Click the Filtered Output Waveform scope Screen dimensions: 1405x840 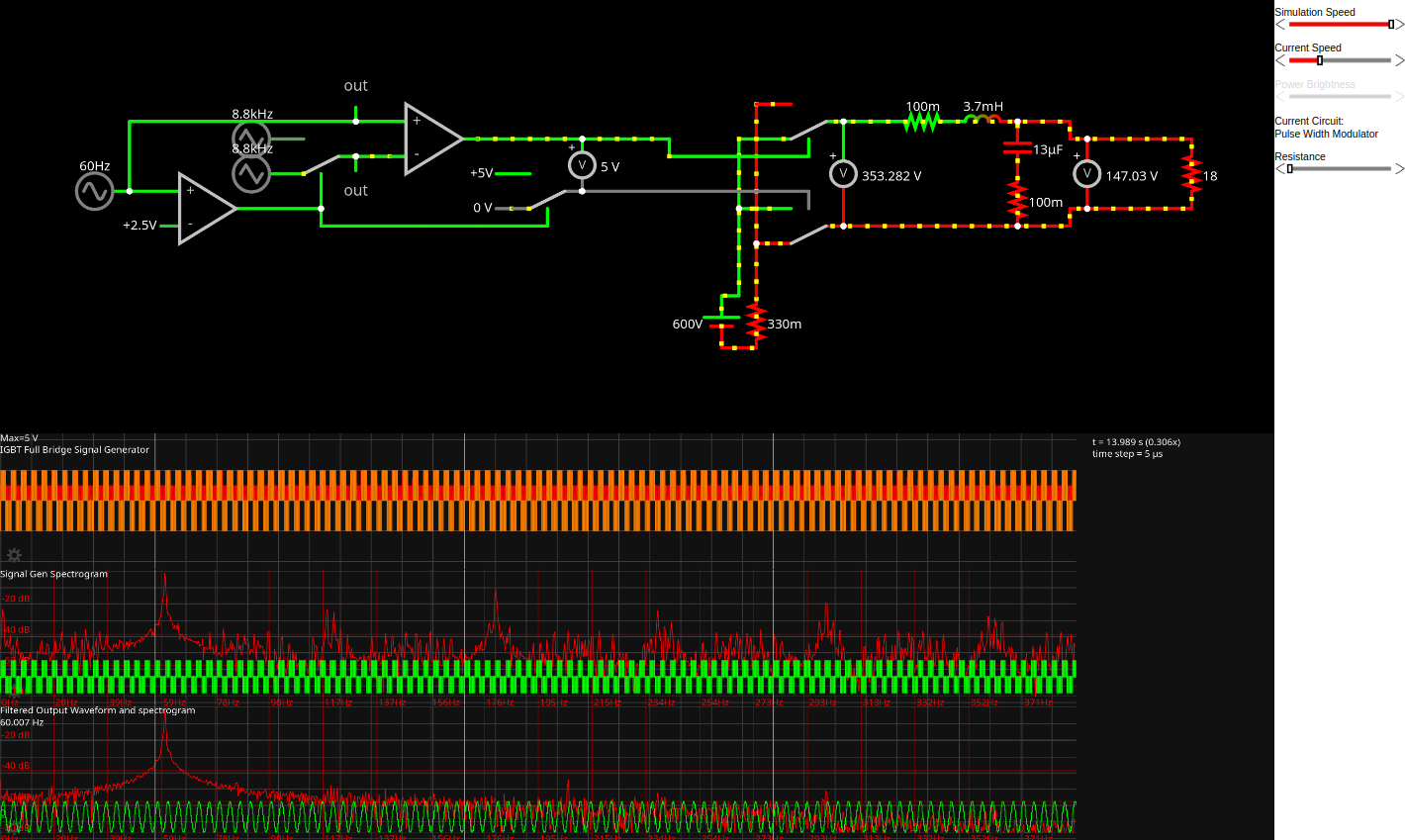pyautogui.click(x=534, y=772)
